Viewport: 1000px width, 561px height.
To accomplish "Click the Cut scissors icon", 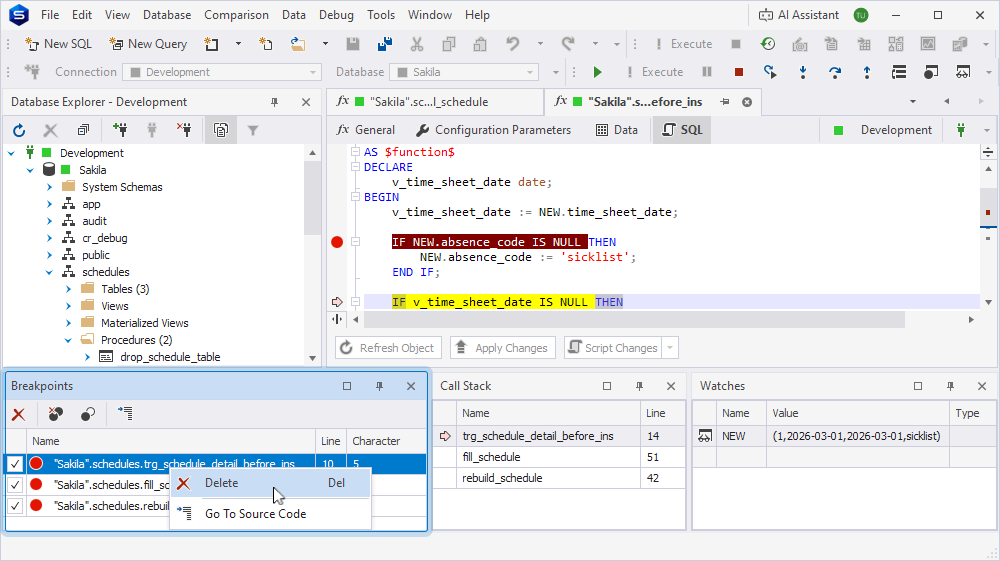I will point(416,44).
